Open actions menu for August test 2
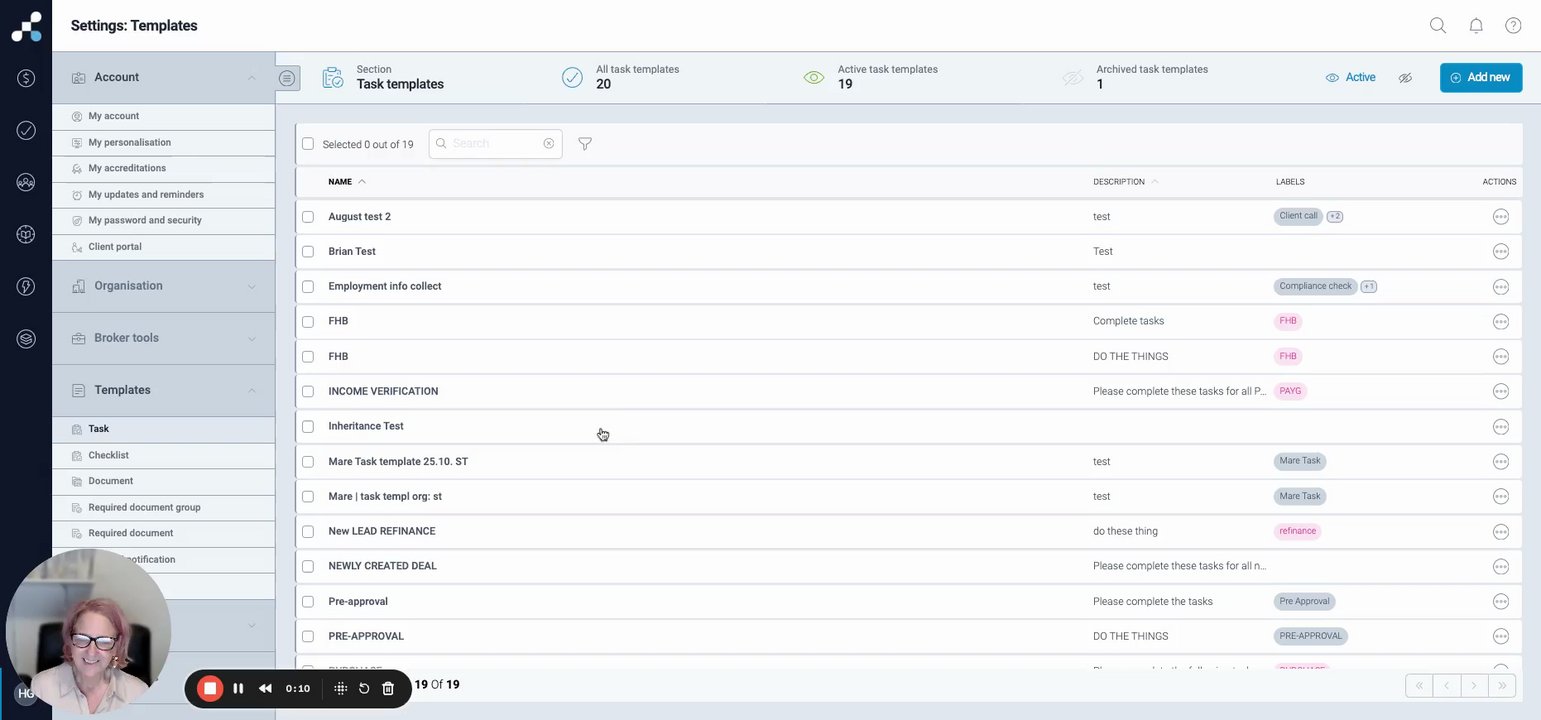Image resolution: width=1541 pixels, height=720 pixels. (1500, 217)
